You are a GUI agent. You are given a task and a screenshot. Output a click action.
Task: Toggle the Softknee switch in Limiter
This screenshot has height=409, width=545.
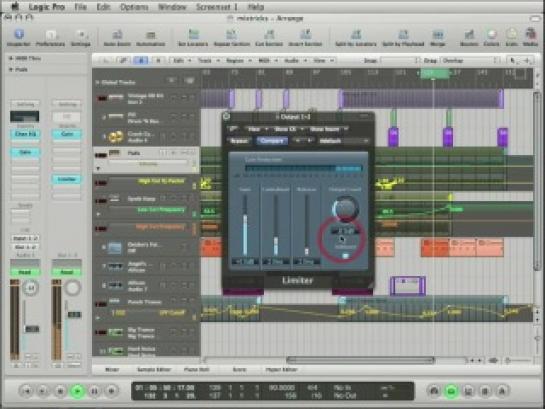(345, 256)
